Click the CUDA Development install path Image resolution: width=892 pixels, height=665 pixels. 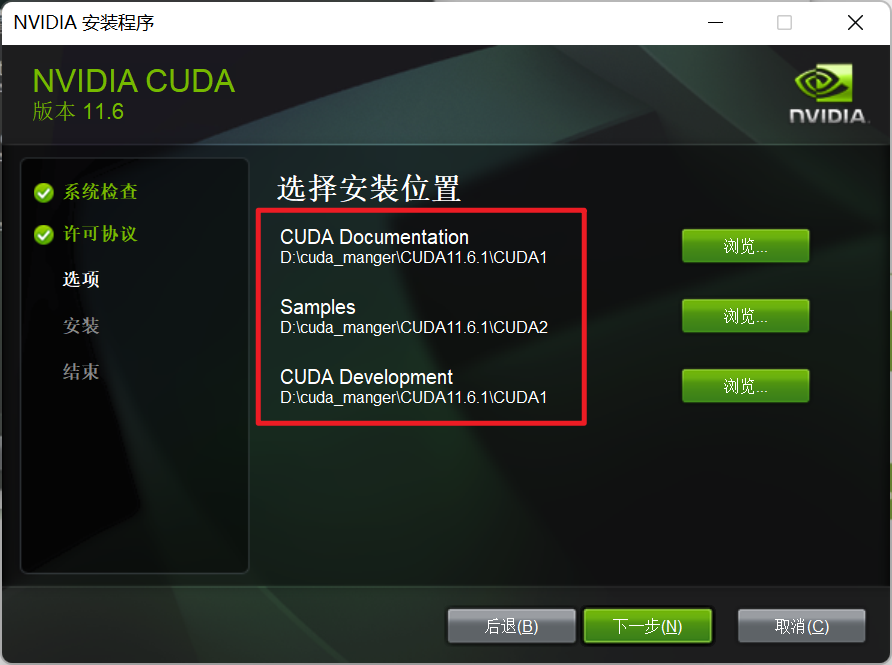click(x=414, y=398)
